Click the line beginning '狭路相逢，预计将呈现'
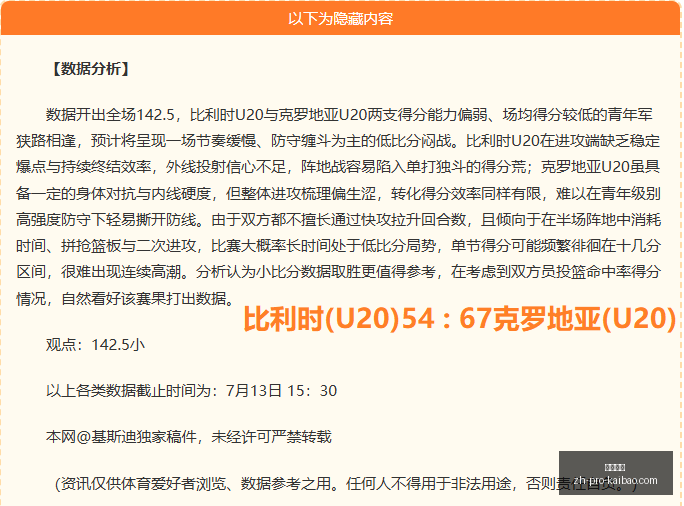684x506 pixels. pyautogui.click(x=338, y=141)
